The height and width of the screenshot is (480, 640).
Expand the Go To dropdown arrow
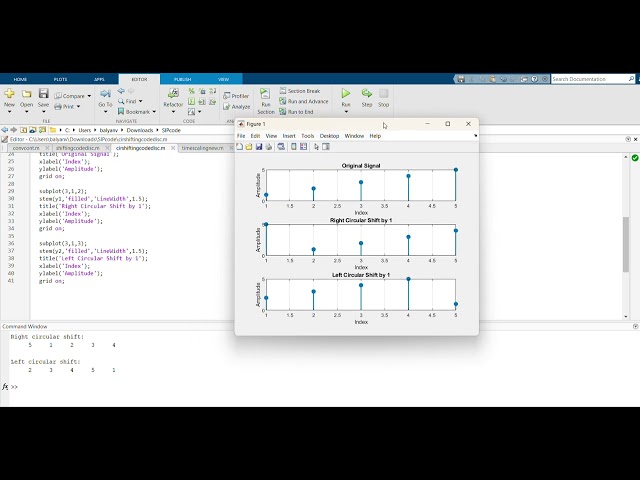tap(105, 112)
